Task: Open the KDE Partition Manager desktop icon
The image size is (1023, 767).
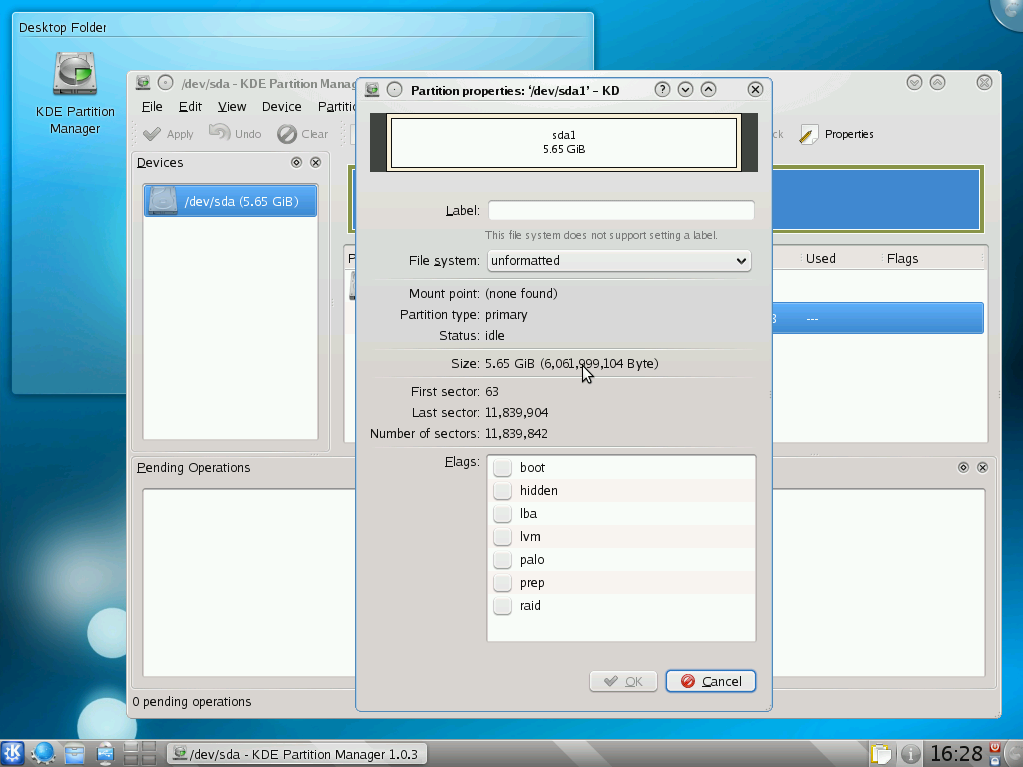Action: pyautogui.click(x=74, y=75)
